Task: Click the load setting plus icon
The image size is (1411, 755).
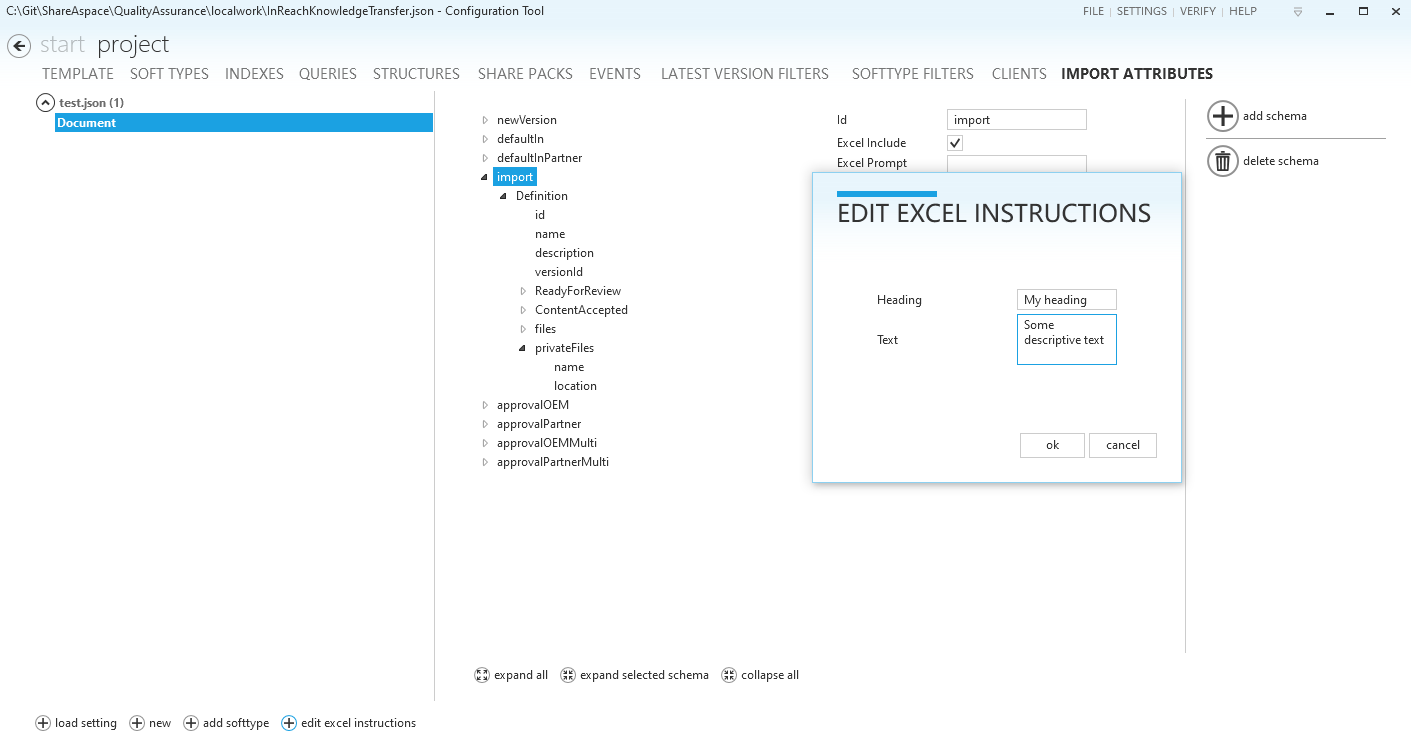Action: (43, 723)
